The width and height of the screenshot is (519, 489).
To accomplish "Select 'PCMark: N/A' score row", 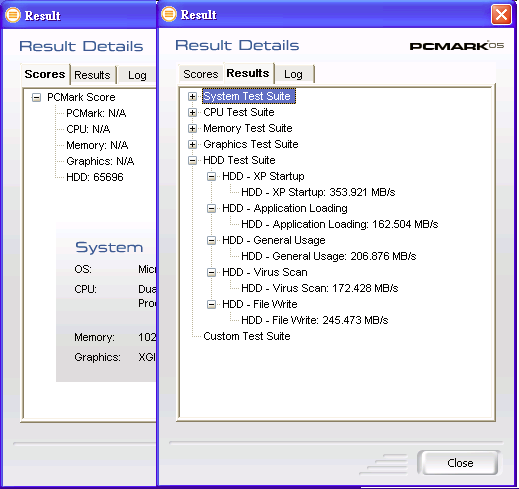I will [96, 113].
